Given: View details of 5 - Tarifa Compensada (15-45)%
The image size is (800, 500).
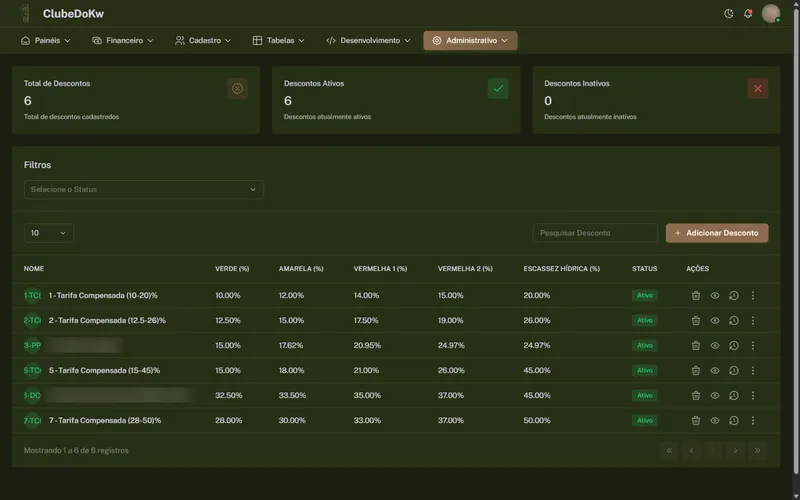Looking at the screenshot, I should click(x=715, y=370).
